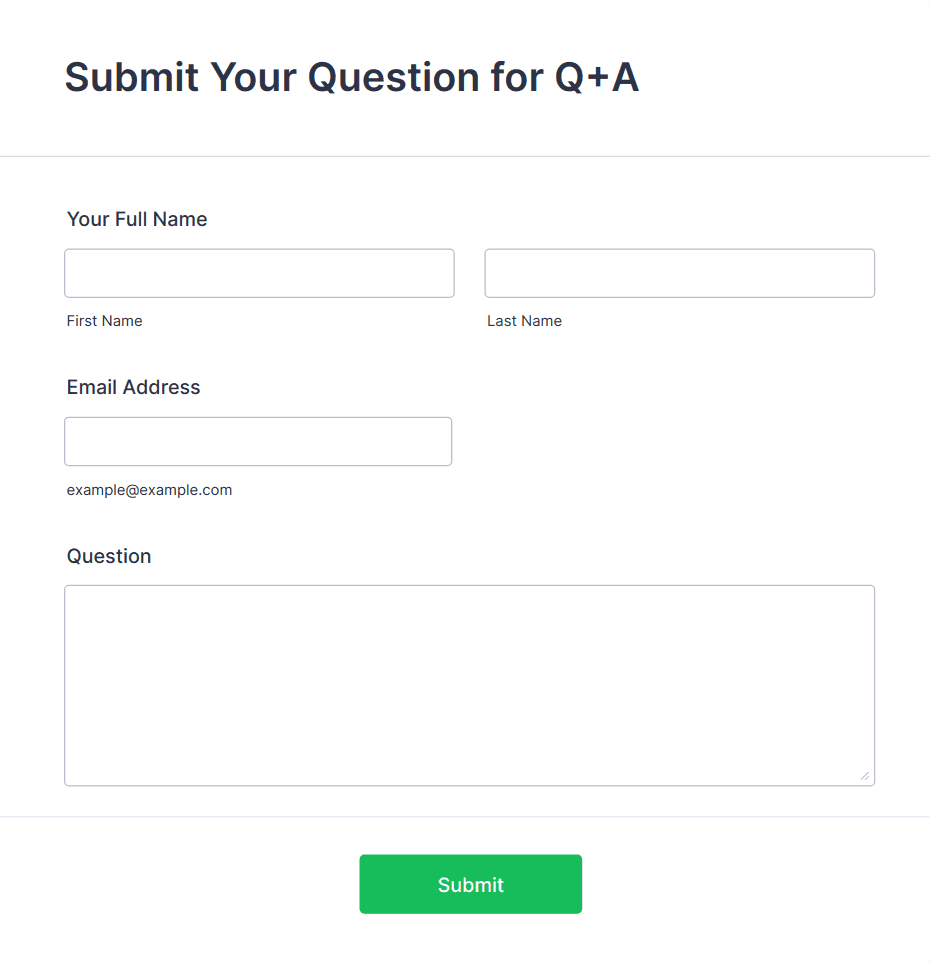This screenshot has height=963, width=930.
Task: Click the 'Question' field label
Action: [108, 556]
